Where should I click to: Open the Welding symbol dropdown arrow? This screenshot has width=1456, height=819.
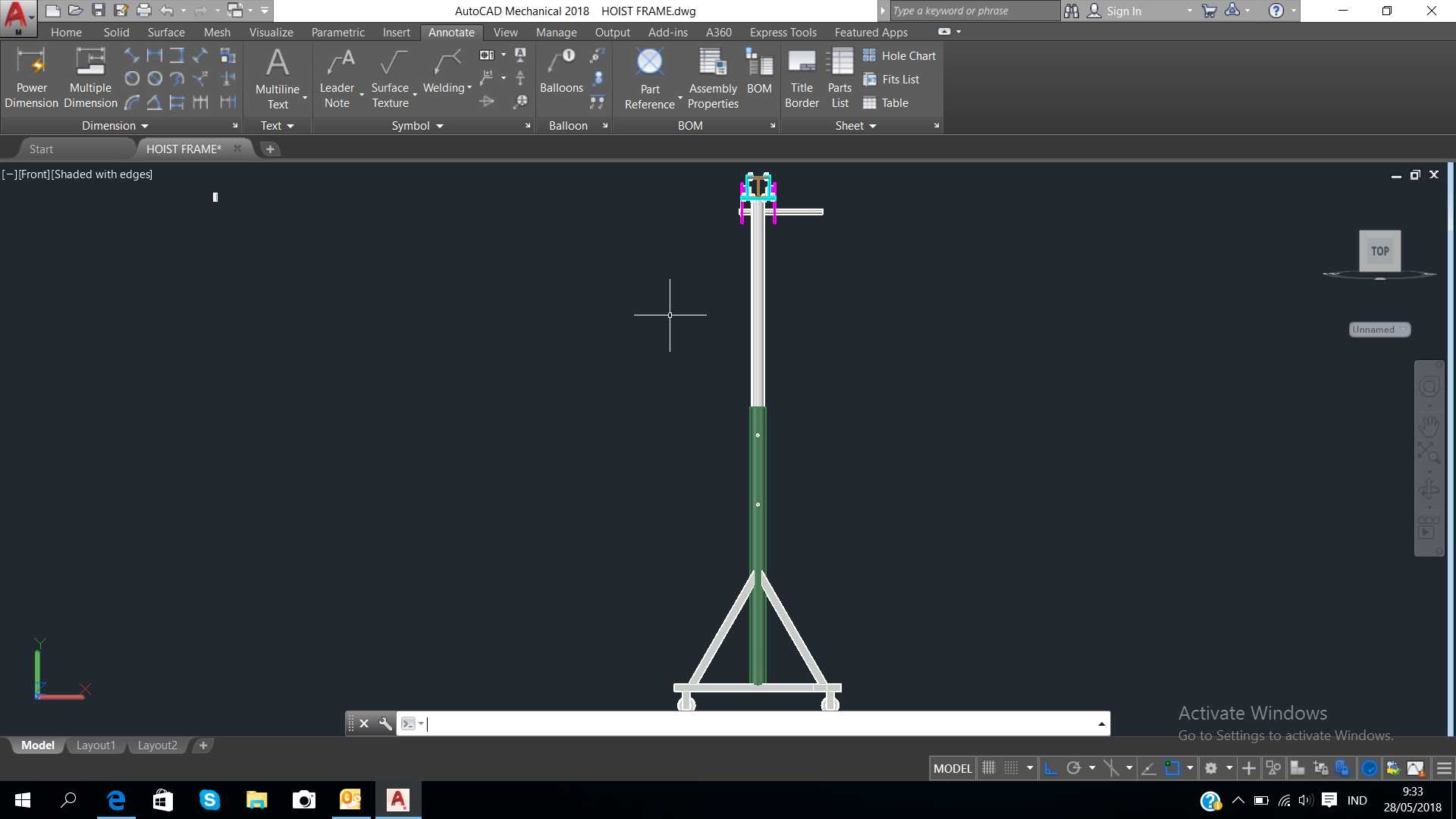click(x=469, y=88)
